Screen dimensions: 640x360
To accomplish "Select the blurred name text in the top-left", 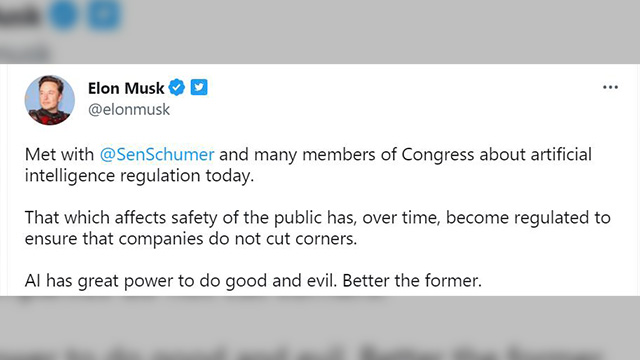I will click(20, 16).
